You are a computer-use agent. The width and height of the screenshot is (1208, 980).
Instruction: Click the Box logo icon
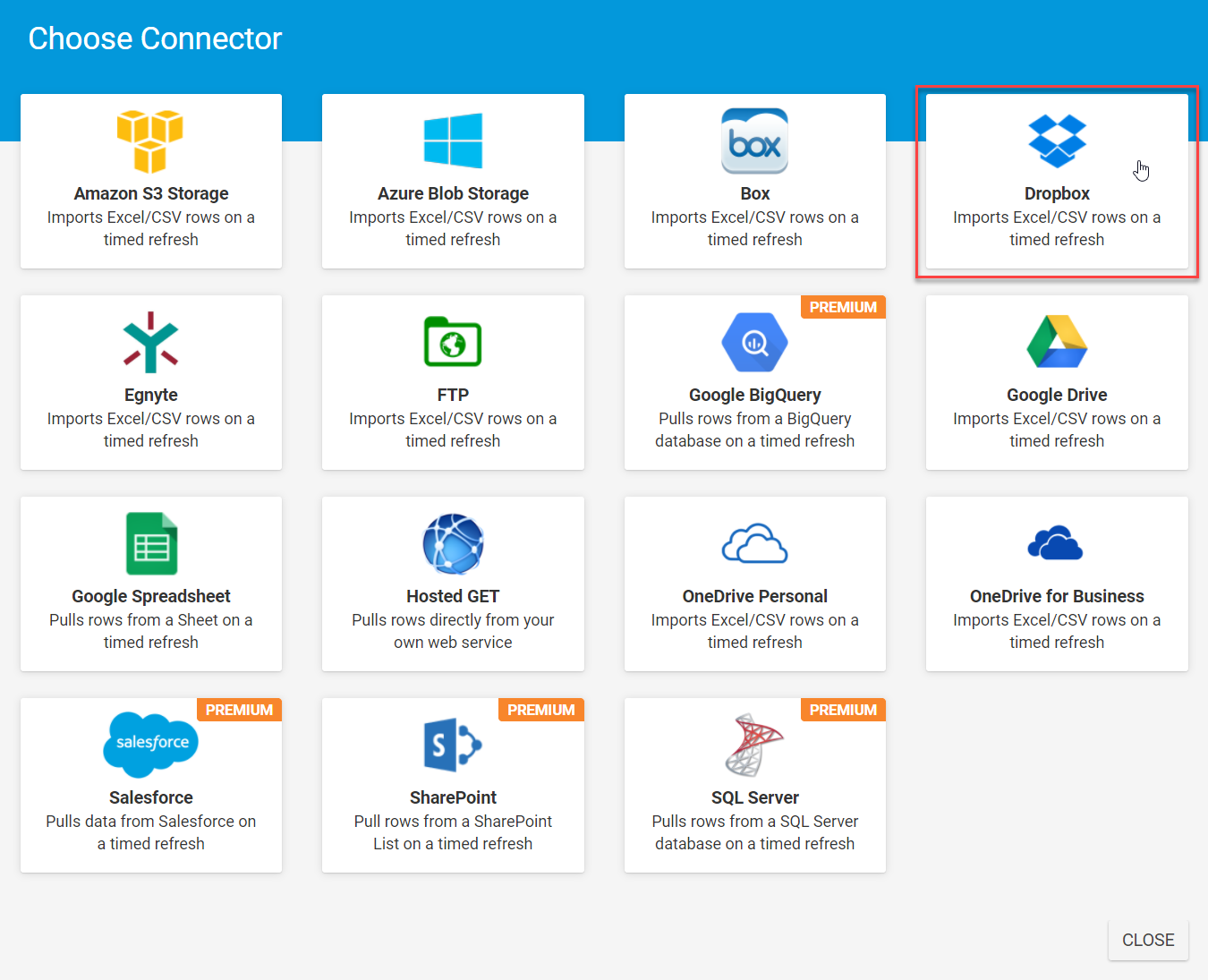point(754,141)
